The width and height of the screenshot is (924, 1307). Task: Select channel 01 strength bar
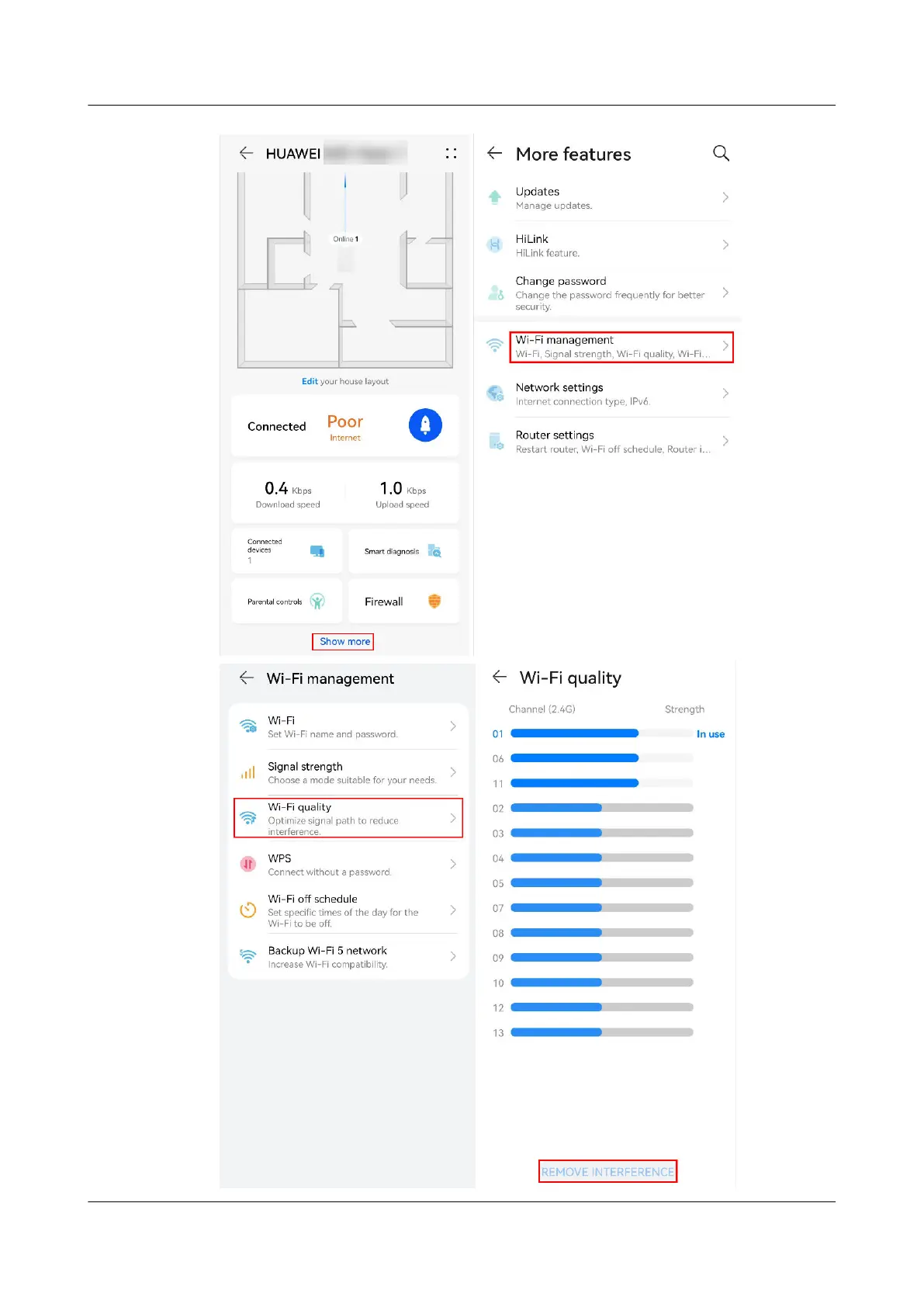(601, 733)
